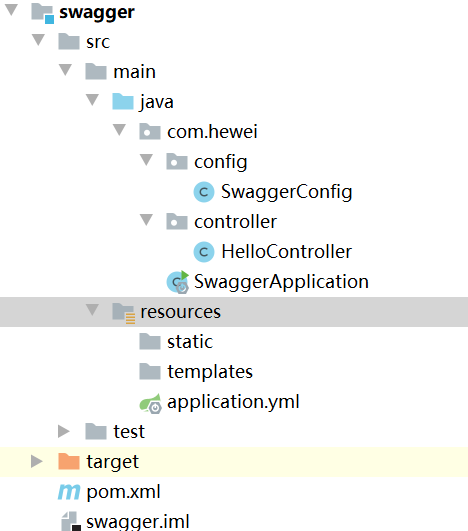Select the config package label
The image size is (468, 531).
(x=221, y=162)
